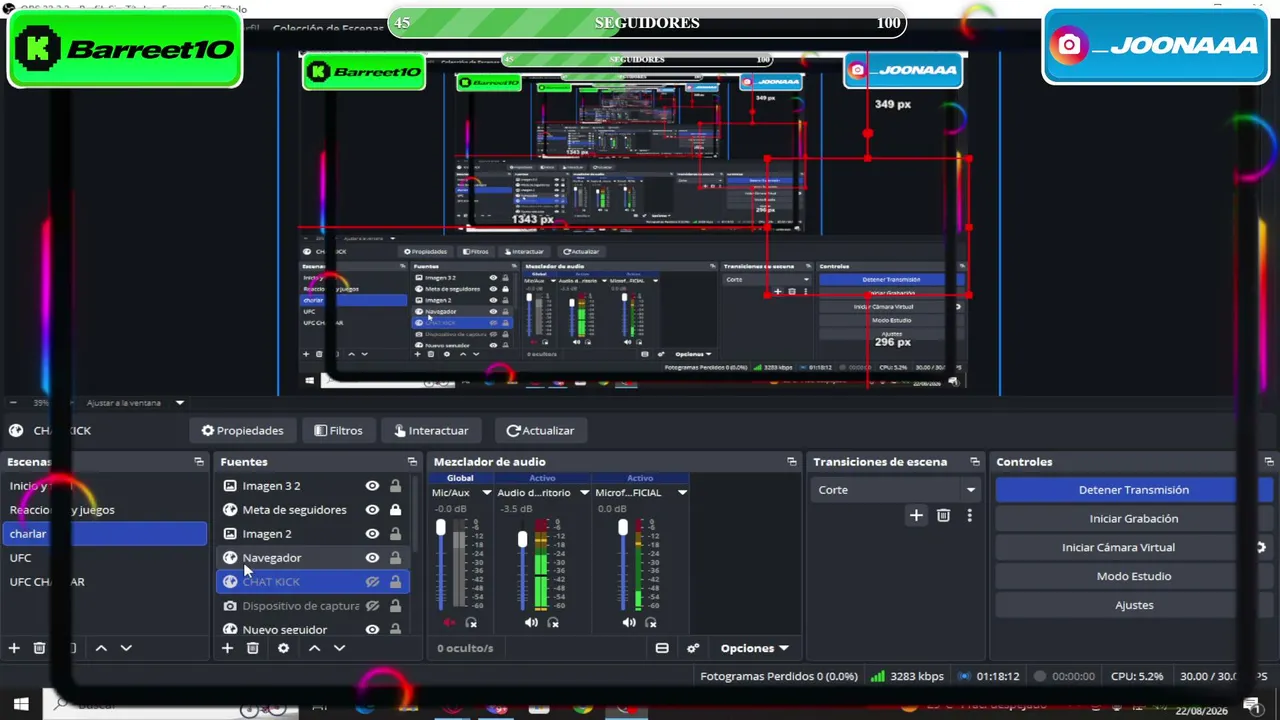The image size is (1280, 720).
Task: Click Actualizar to refresh source
Action: tap(540, 431)
